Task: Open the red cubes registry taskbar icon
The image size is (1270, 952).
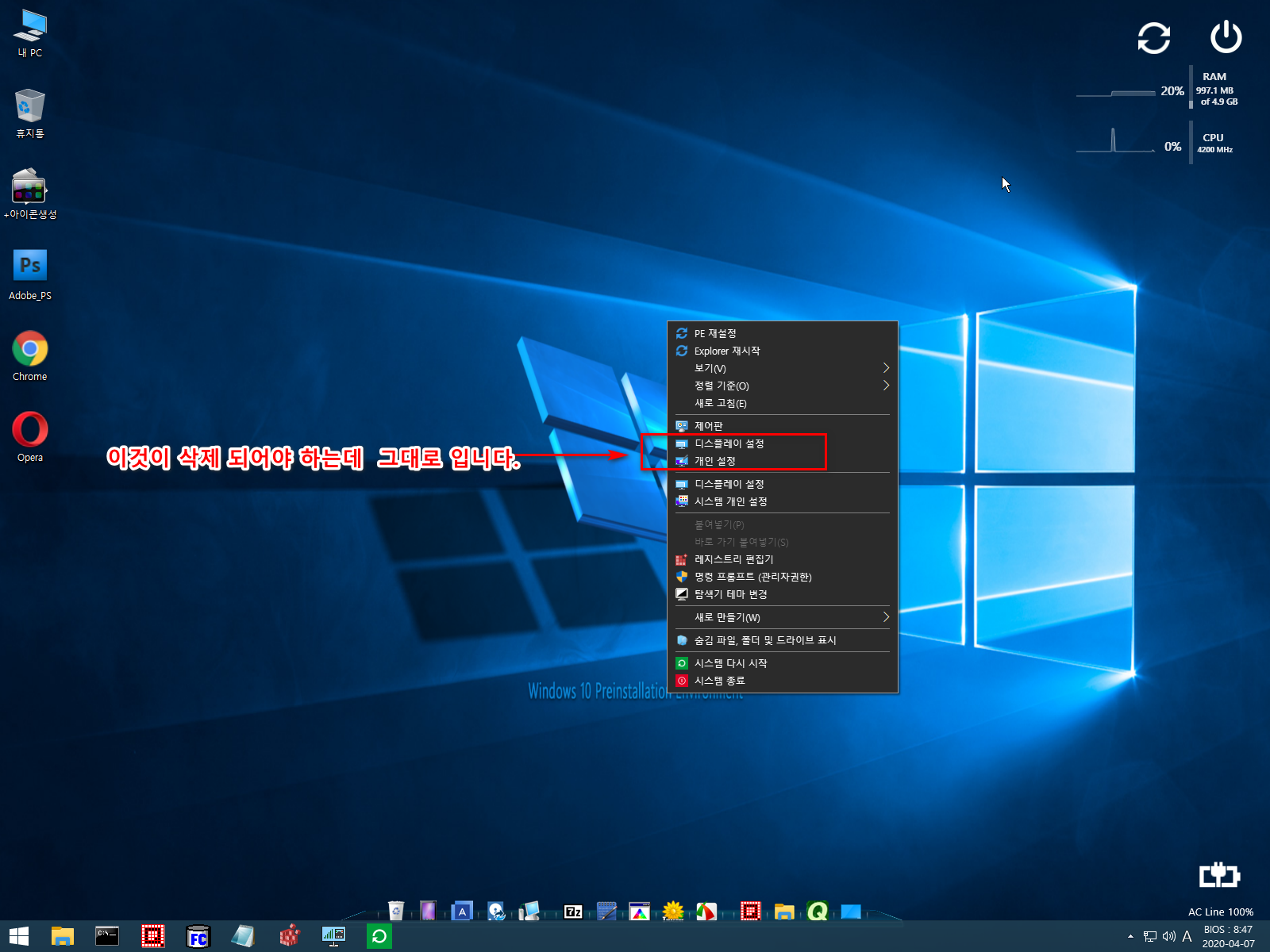Action: (x=290, y=936)
